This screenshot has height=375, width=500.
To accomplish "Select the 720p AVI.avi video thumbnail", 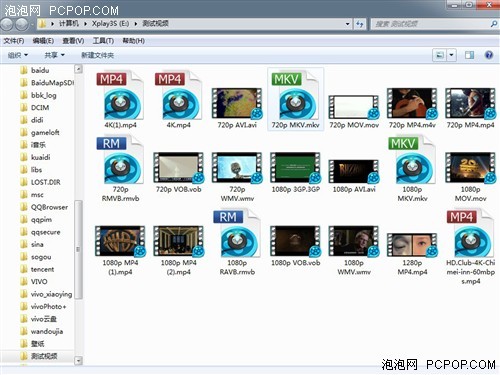I will tap(237, 103).
